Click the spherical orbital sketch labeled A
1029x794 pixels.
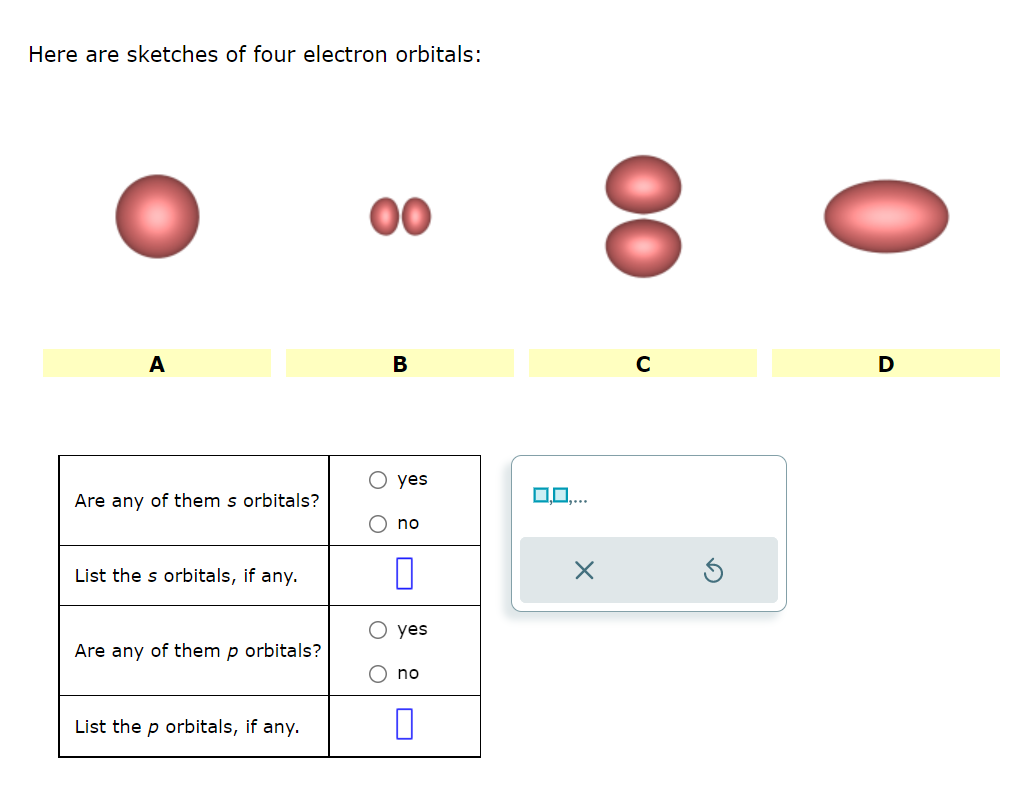157,216
